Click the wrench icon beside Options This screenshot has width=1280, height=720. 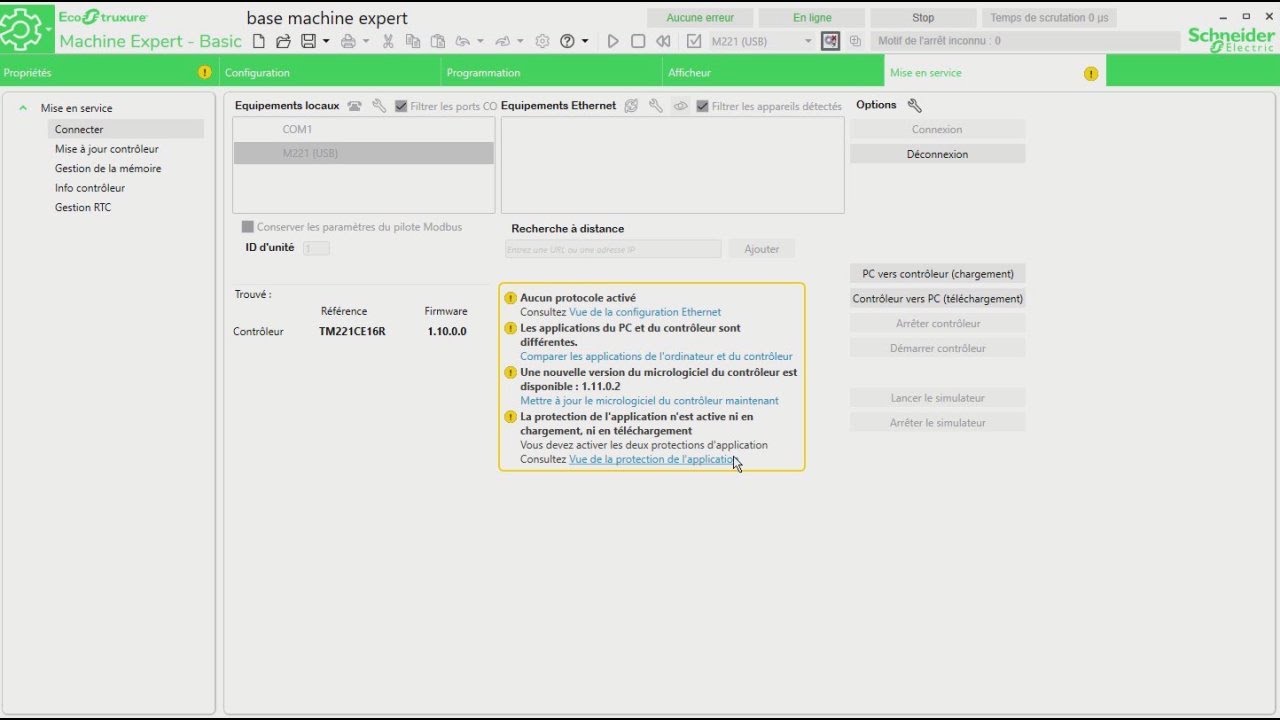914,105
